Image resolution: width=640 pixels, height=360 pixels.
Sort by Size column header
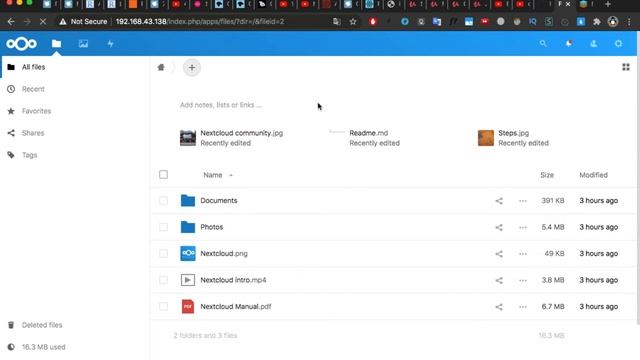coord(547,175)
